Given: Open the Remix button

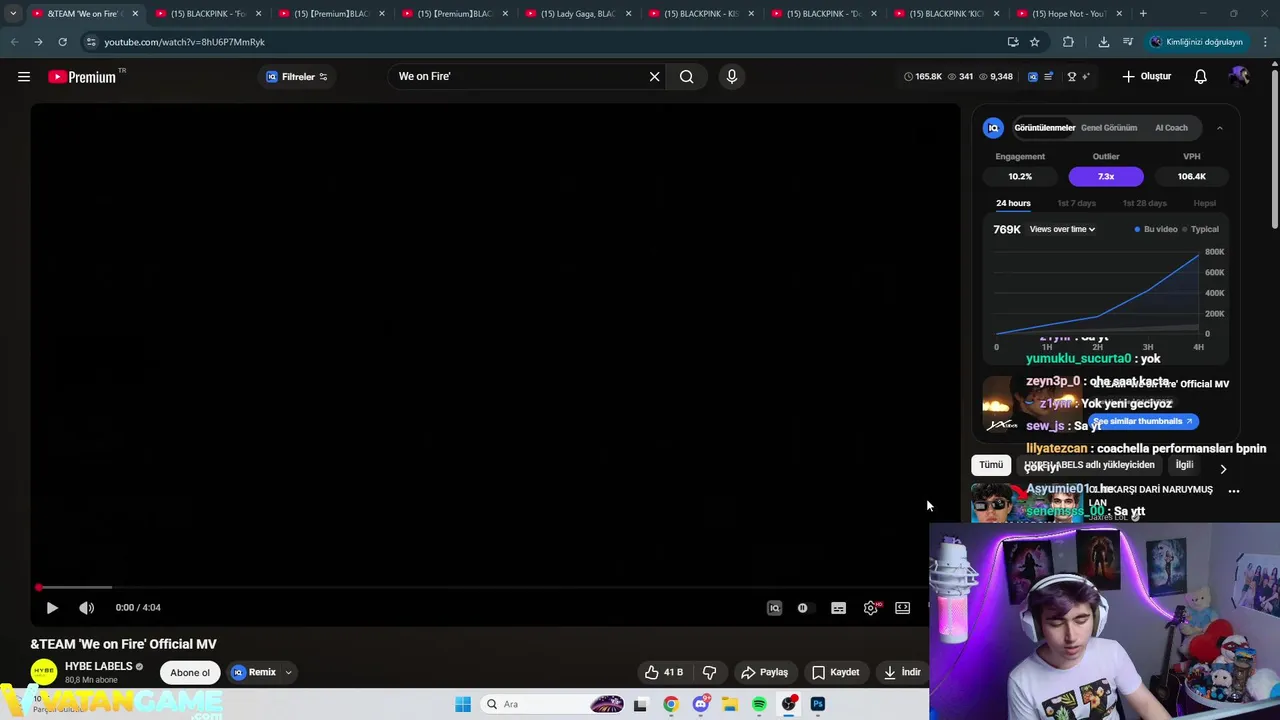Looking at the screenshot, I should 254,673.
